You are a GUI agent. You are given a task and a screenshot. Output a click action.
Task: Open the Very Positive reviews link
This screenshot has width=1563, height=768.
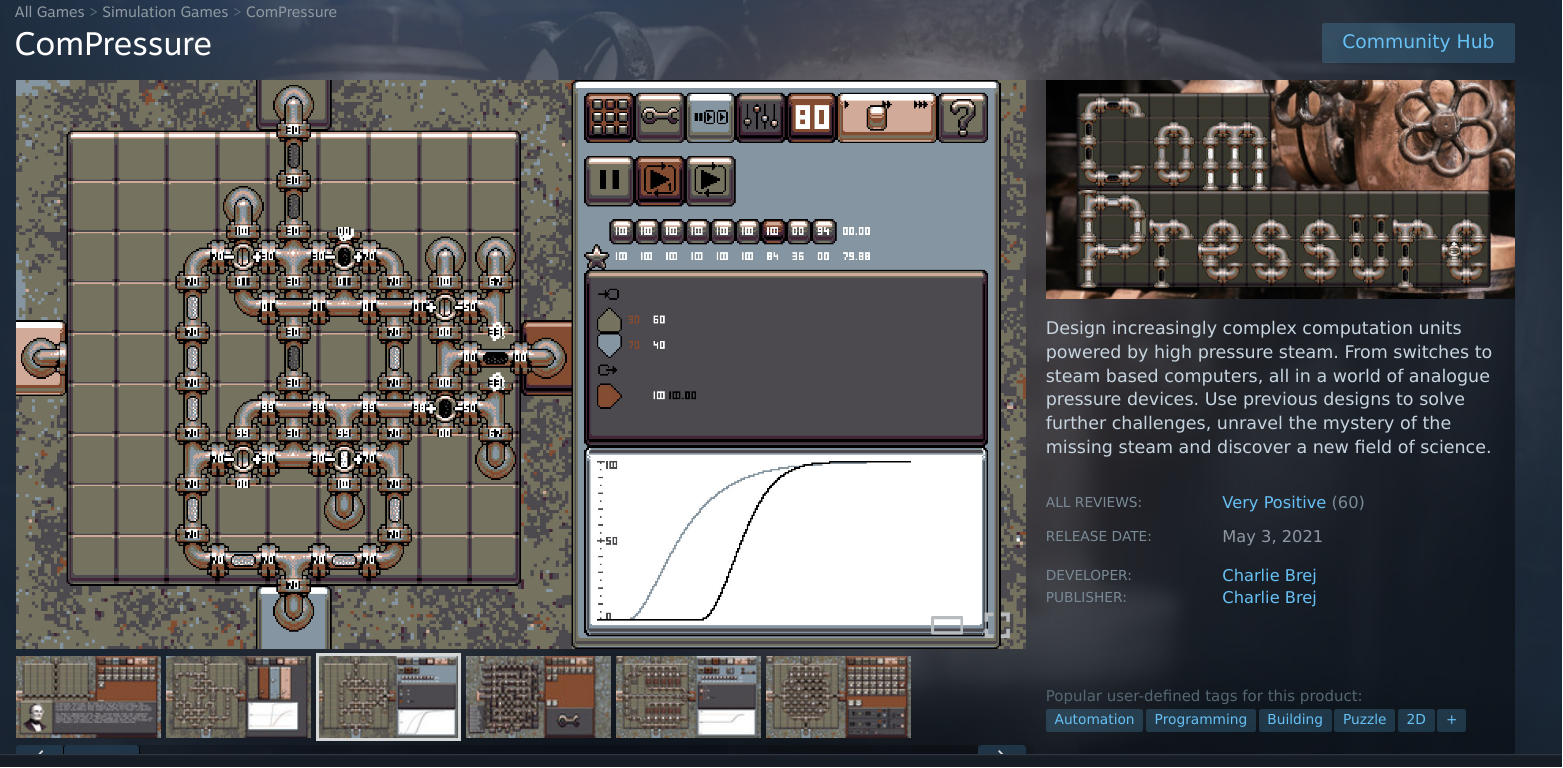(1274, 502)
